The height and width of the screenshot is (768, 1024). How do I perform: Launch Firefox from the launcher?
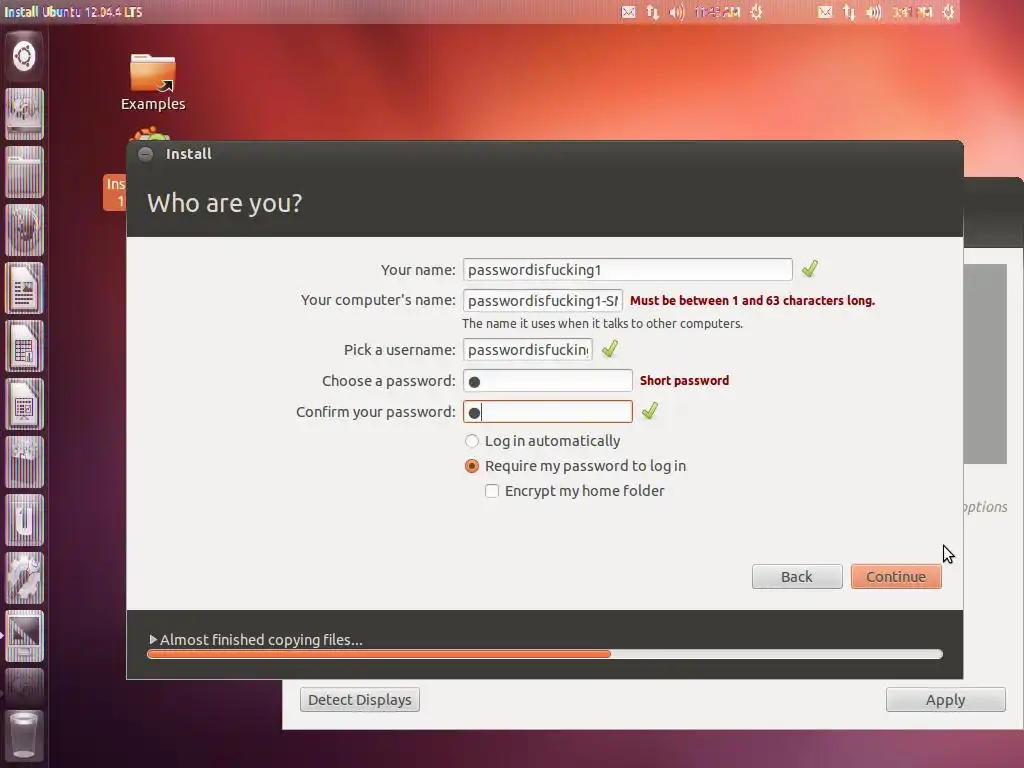tap(24, 230)
